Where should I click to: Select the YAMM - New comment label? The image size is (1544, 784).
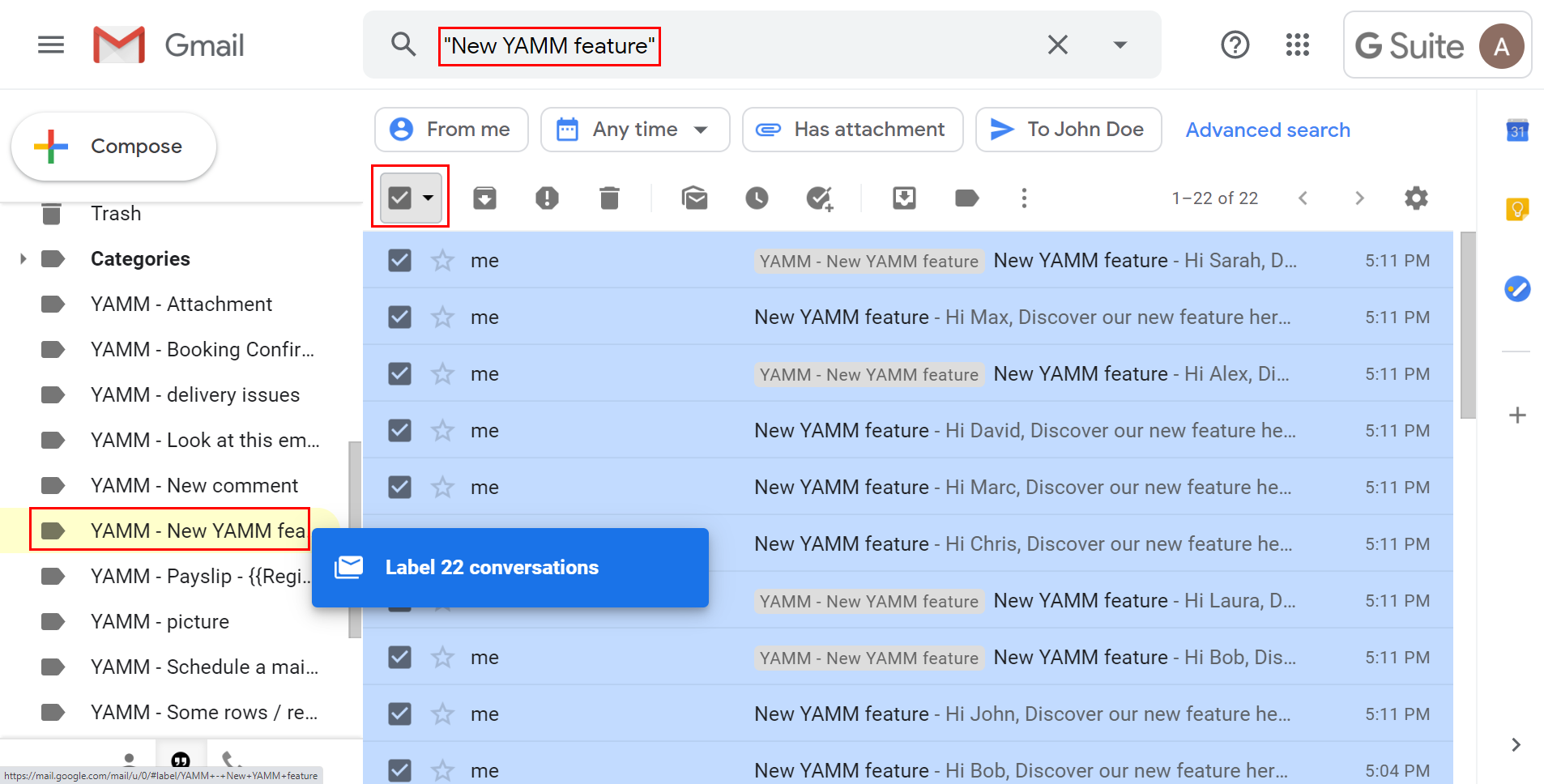coord(194,486)
